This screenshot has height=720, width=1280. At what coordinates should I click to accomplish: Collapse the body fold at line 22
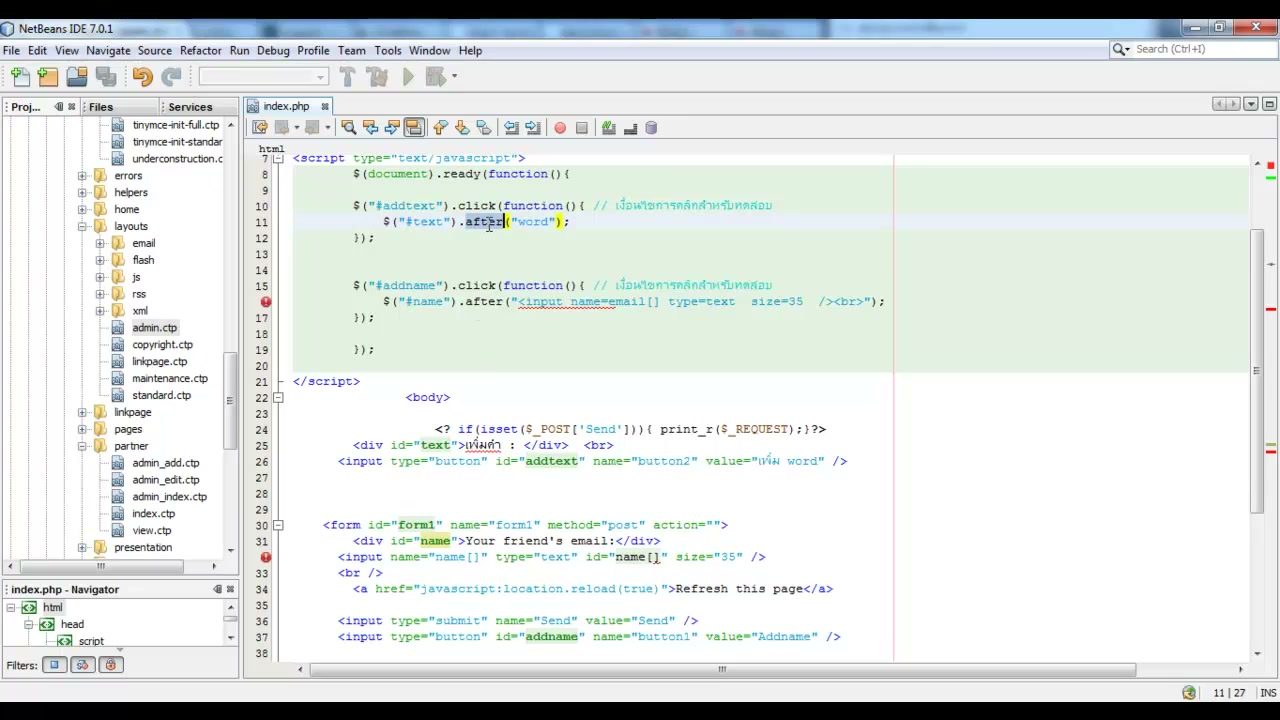click(x=280, y=398)
